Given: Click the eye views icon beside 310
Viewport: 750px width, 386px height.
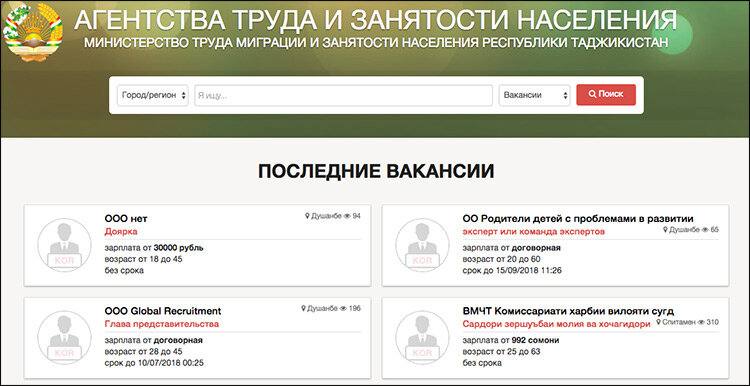Looking at the screenshot, I should [701, 322].
